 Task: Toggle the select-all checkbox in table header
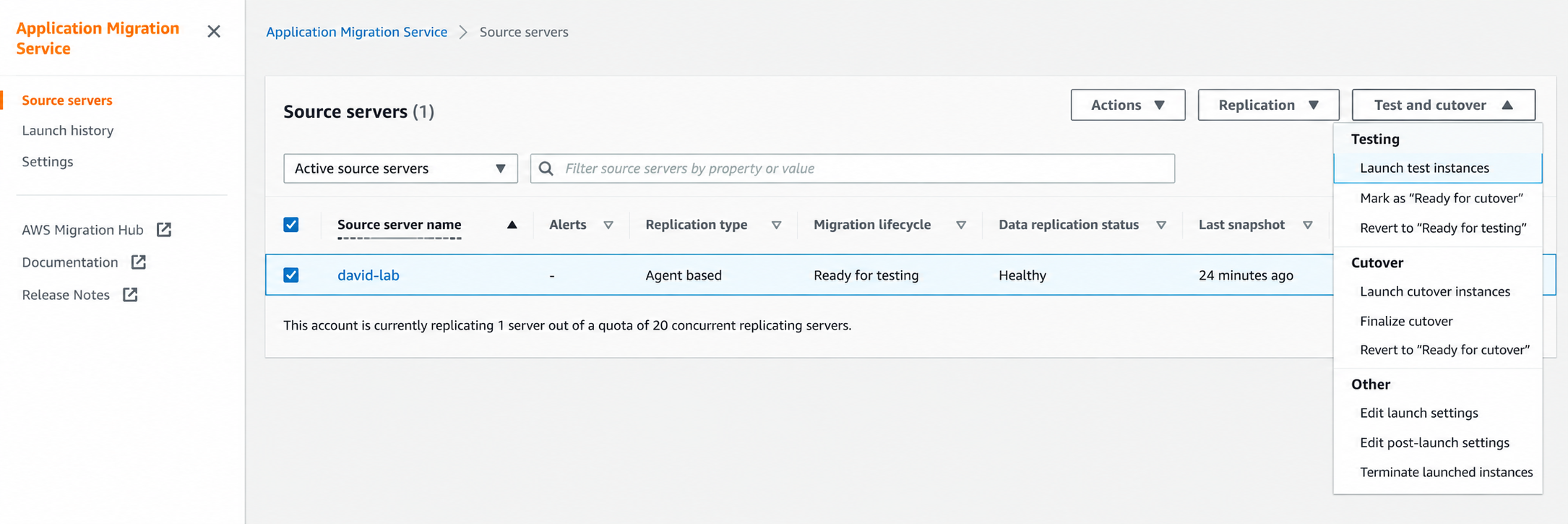pyautogui.click(x=291, y=225)
